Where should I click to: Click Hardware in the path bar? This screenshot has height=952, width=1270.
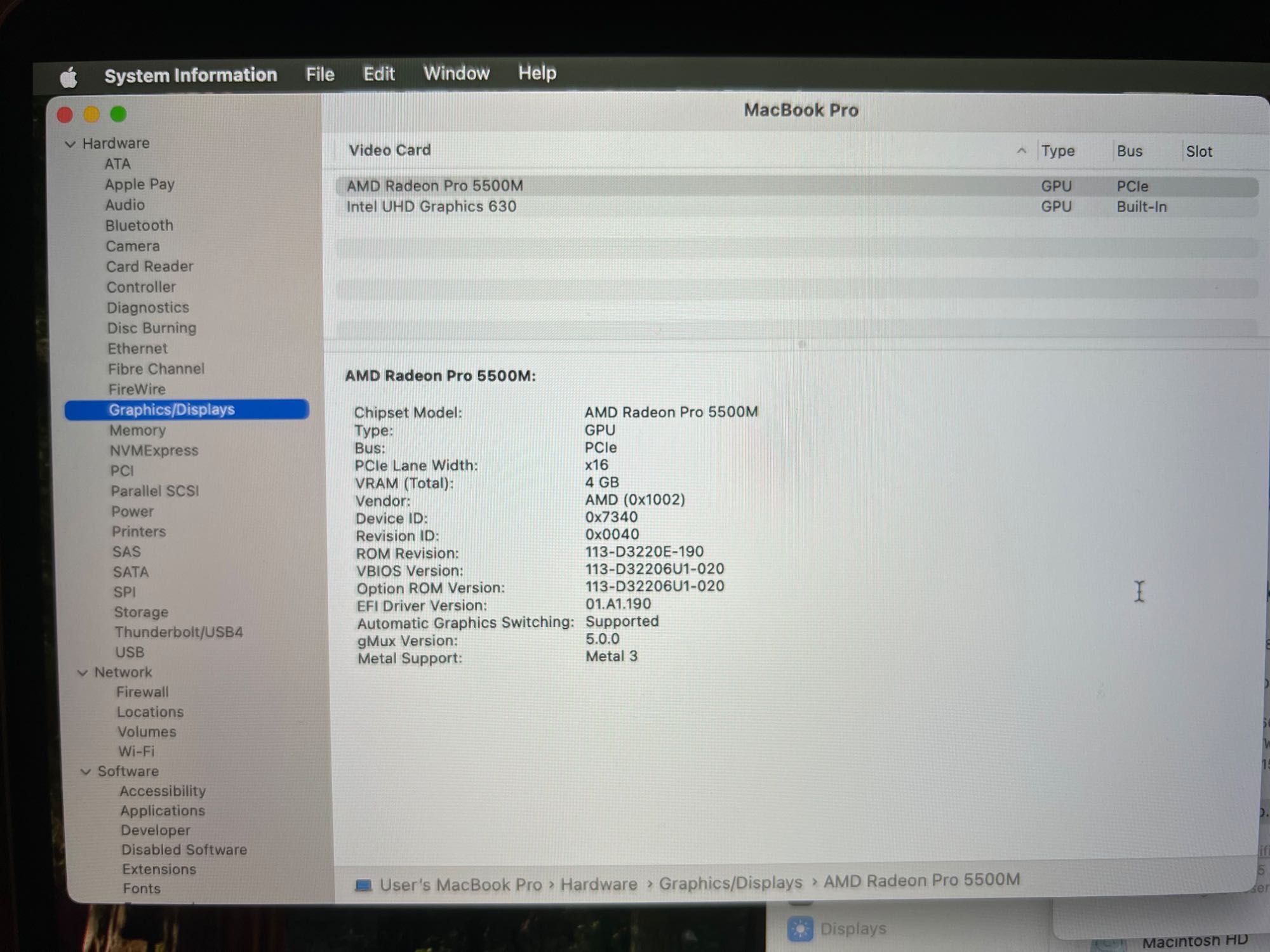(599, 884)
